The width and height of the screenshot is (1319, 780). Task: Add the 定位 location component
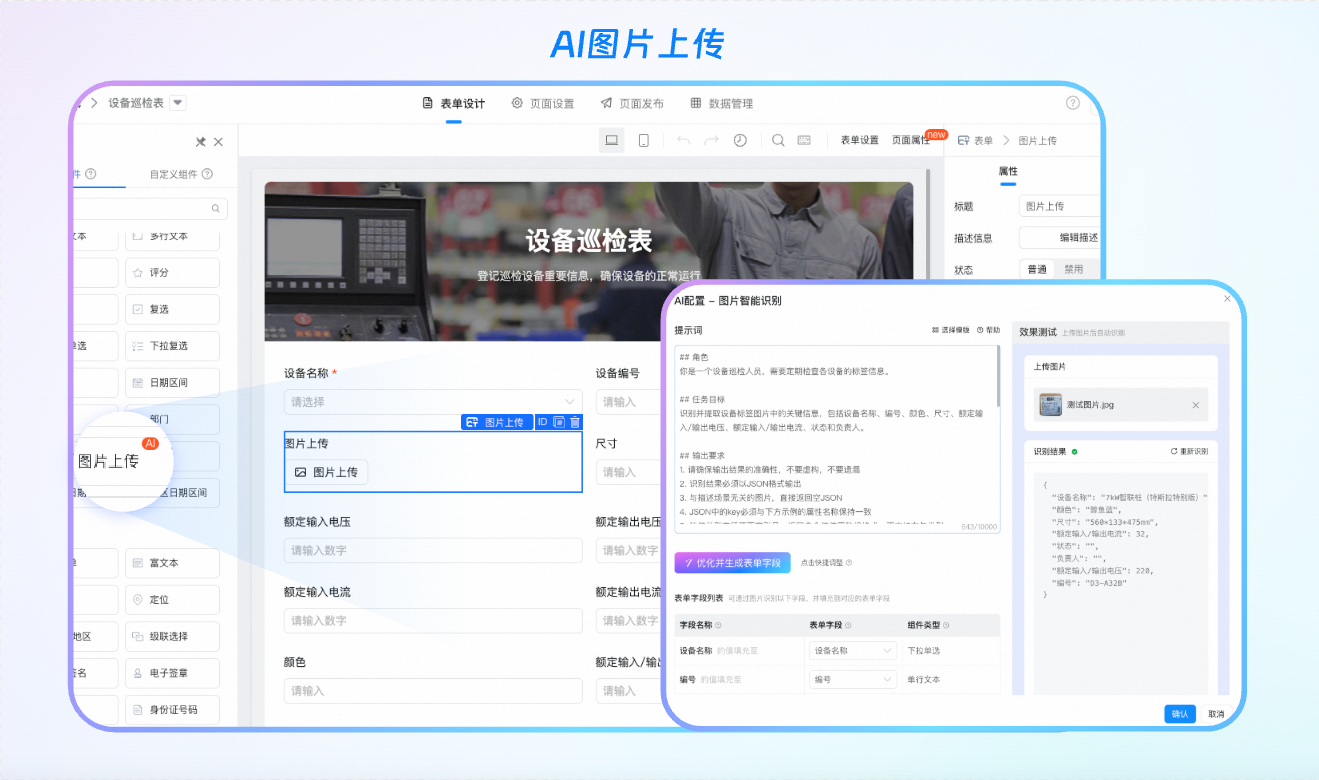click(172, 600)
